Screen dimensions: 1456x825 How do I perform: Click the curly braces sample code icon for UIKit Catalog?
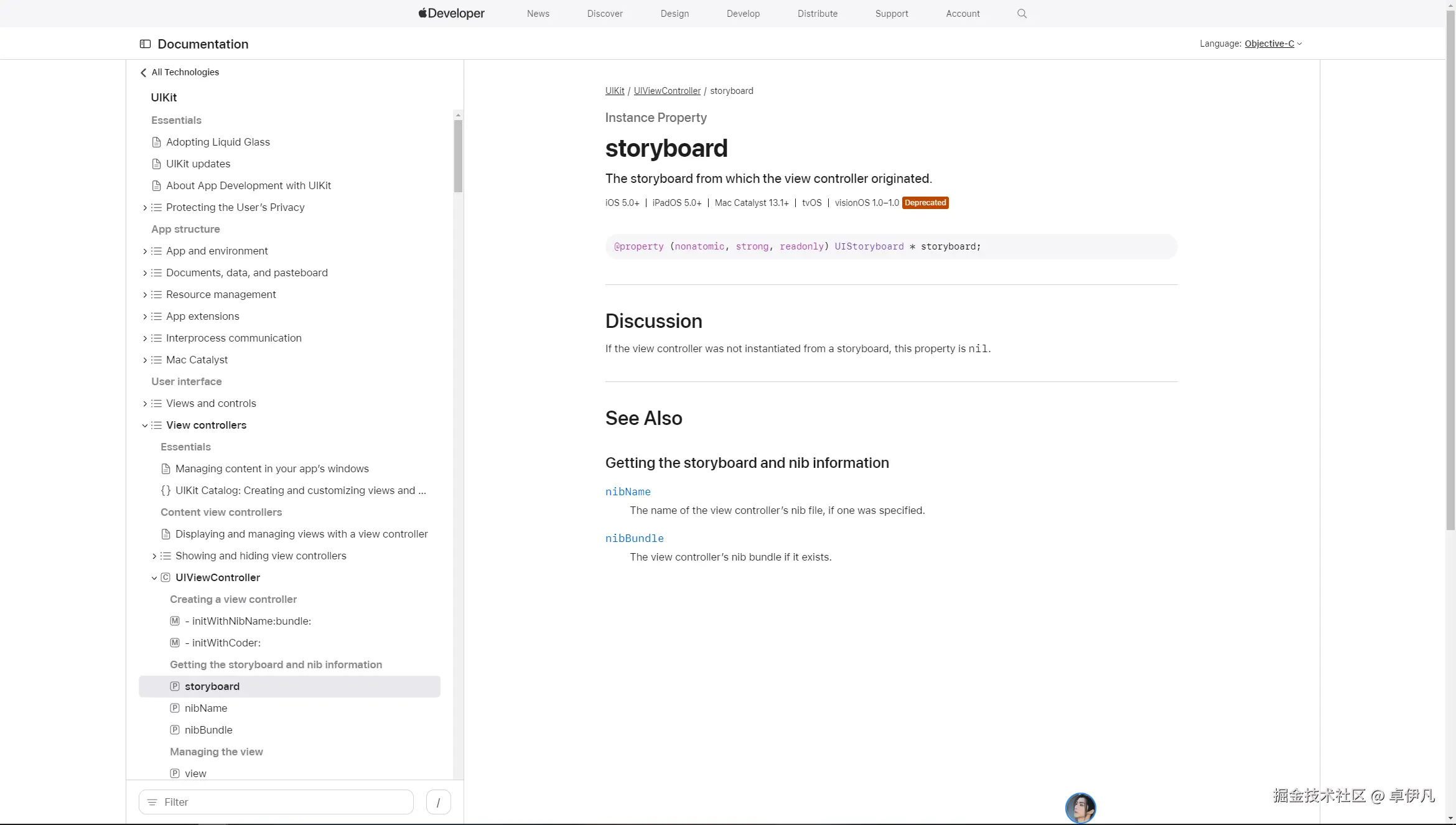pos(166,490)
